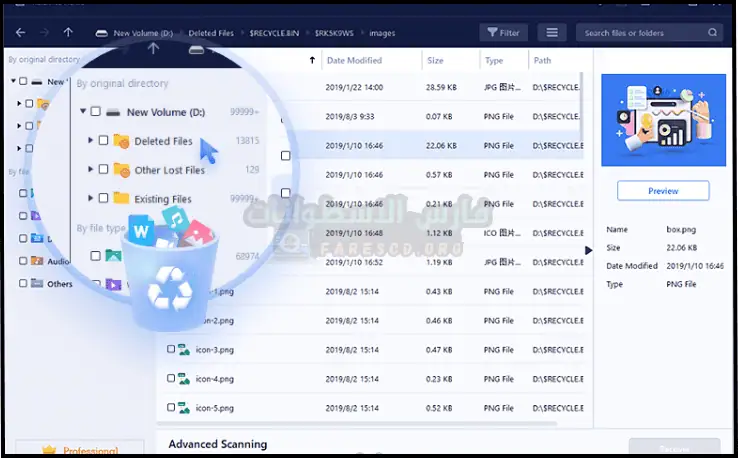Enable the Others file type checkbox
Screen dimensions: 738x458
23,284
